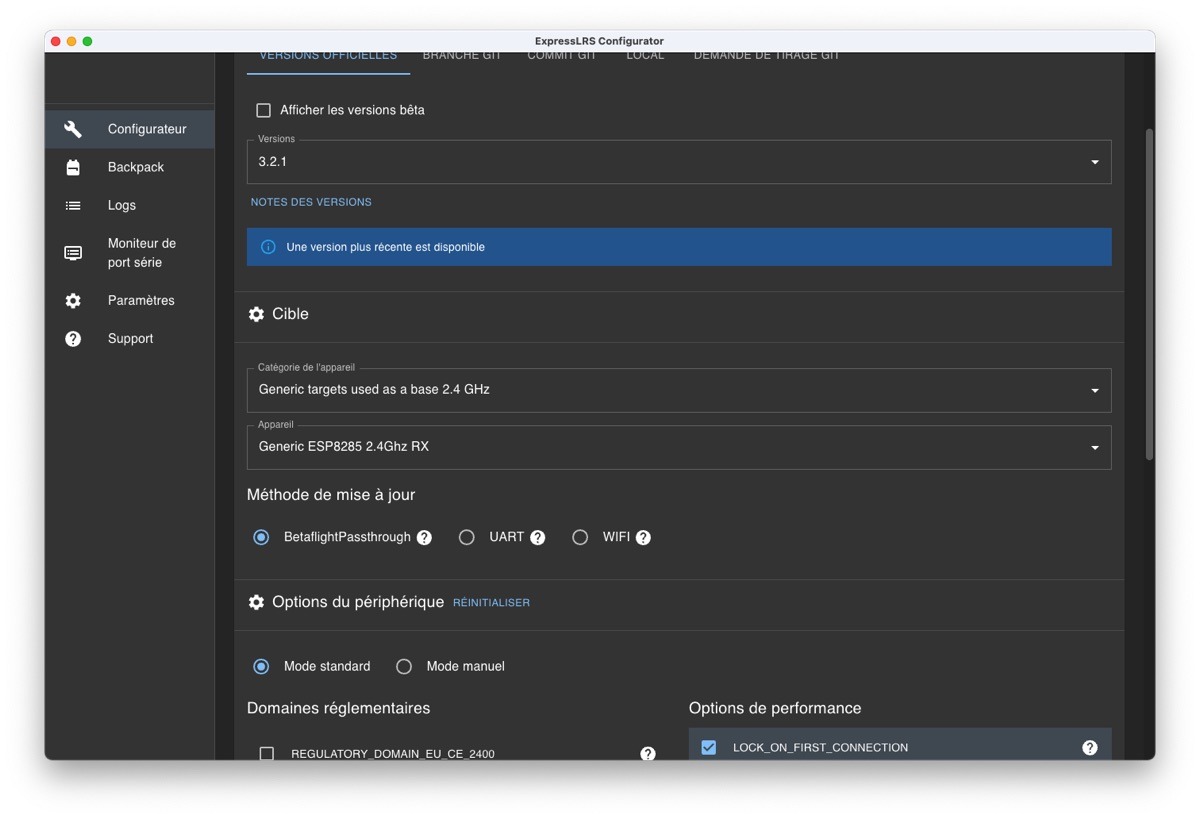Click help icon next to WIFI
Image resolution: width=1200 pixels, height=819 pixels.
pos(643,537)
